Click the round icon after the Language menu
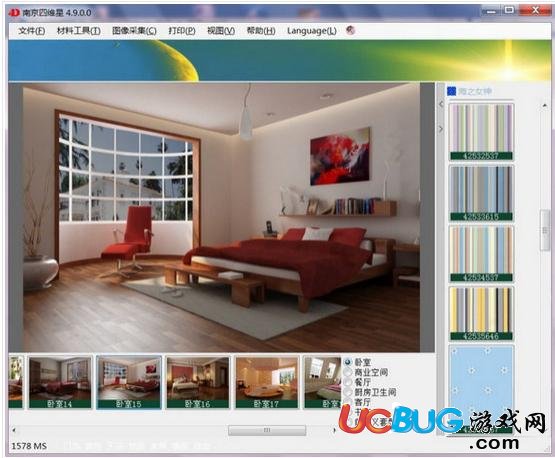 [350, 30]
